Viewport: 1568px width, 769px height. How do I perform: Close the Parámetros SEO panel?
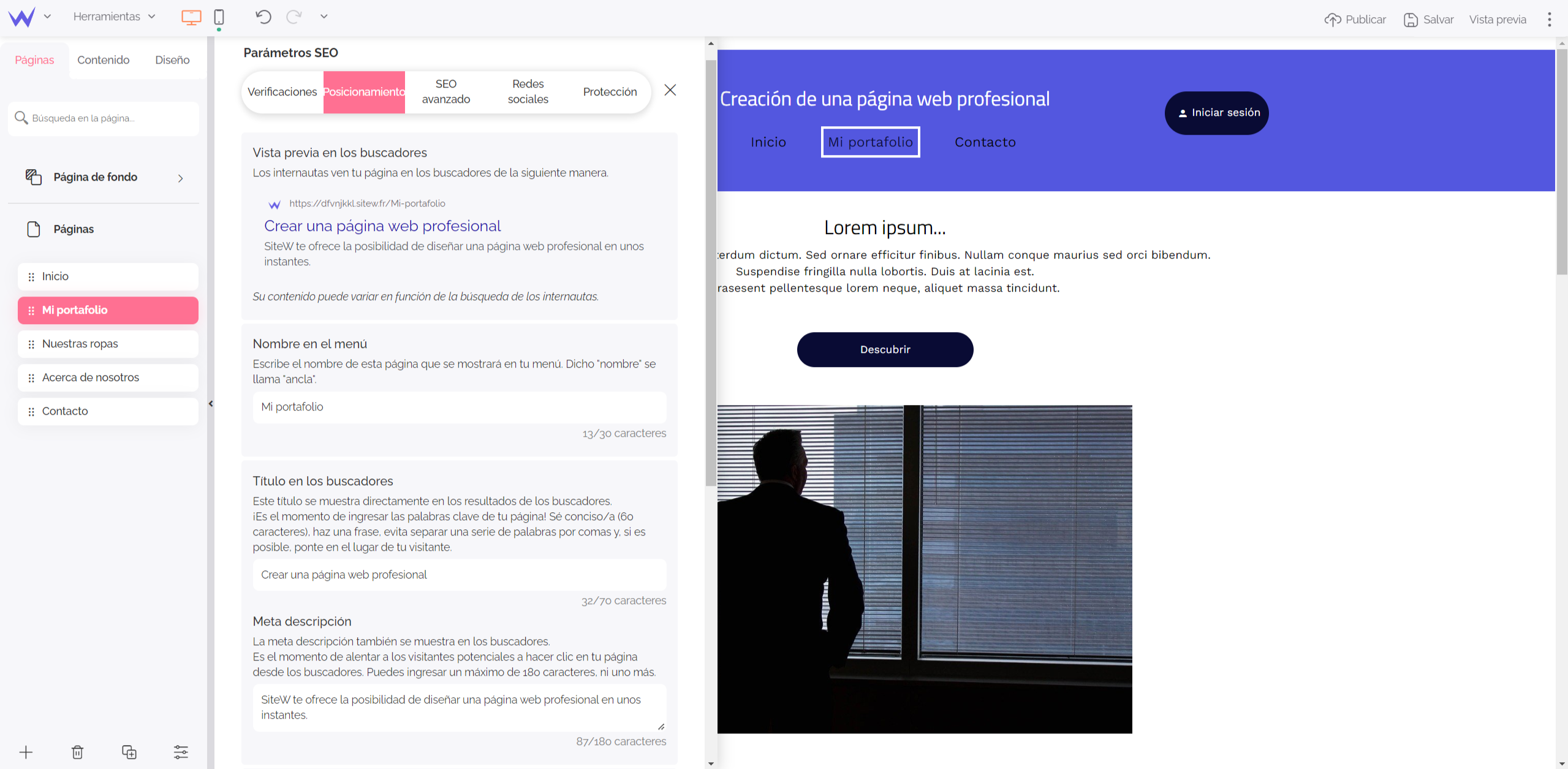tap(670, 90)
